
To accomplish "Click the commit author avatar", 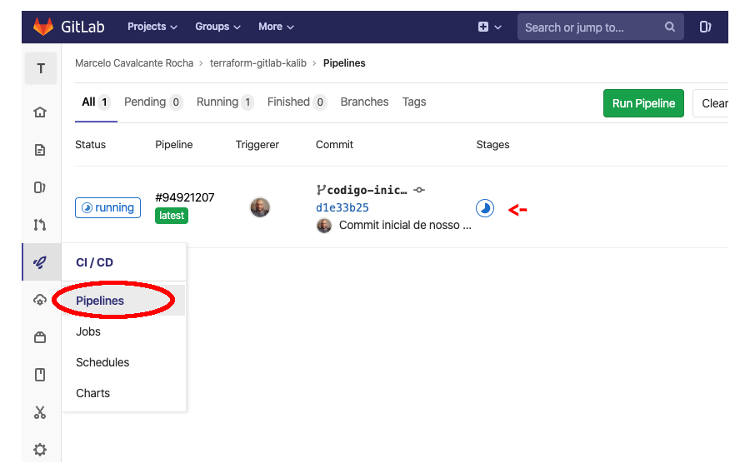I will pyautogui.click(x=324, y=225).
